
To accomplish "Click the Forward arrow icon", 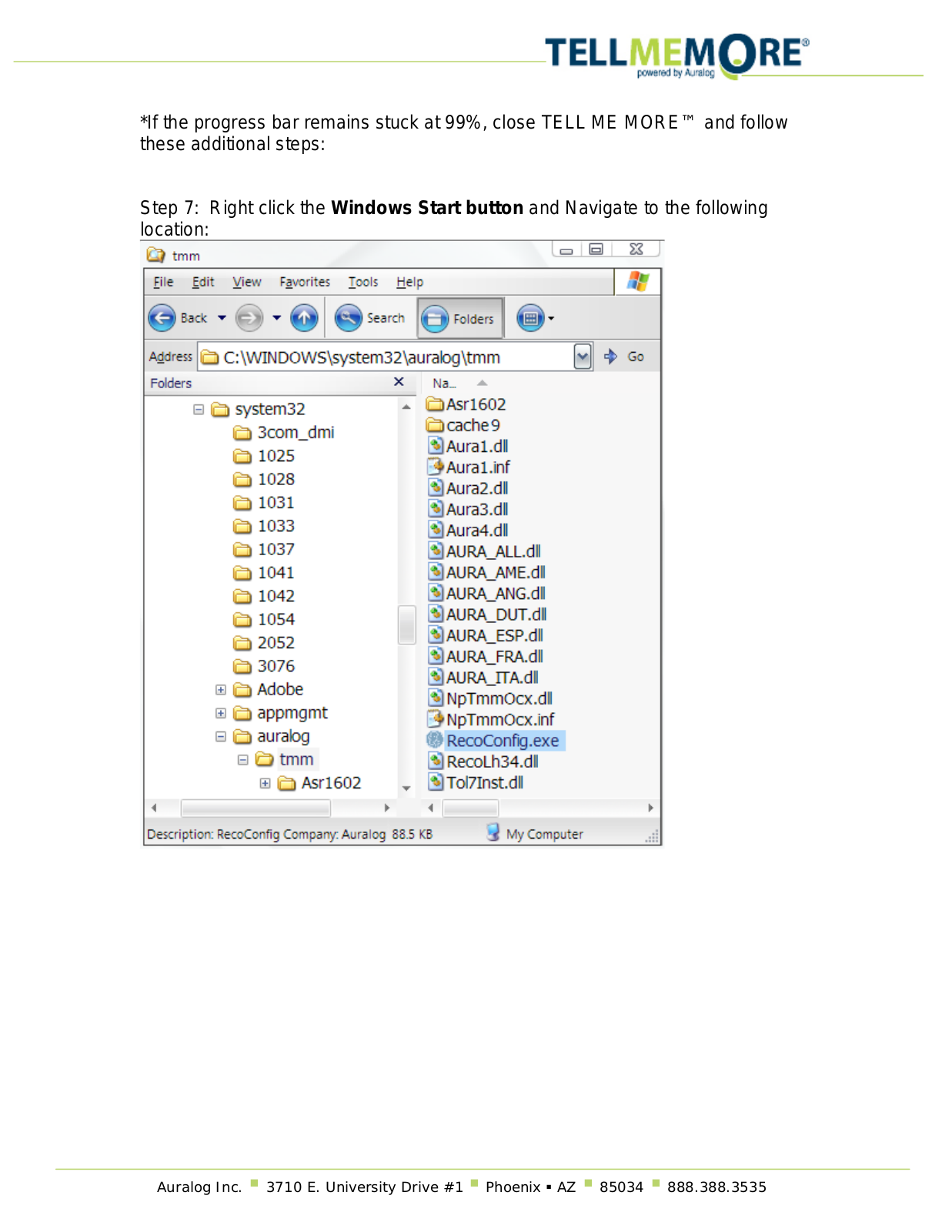I will pyautogui.click(x=249, y=318).
